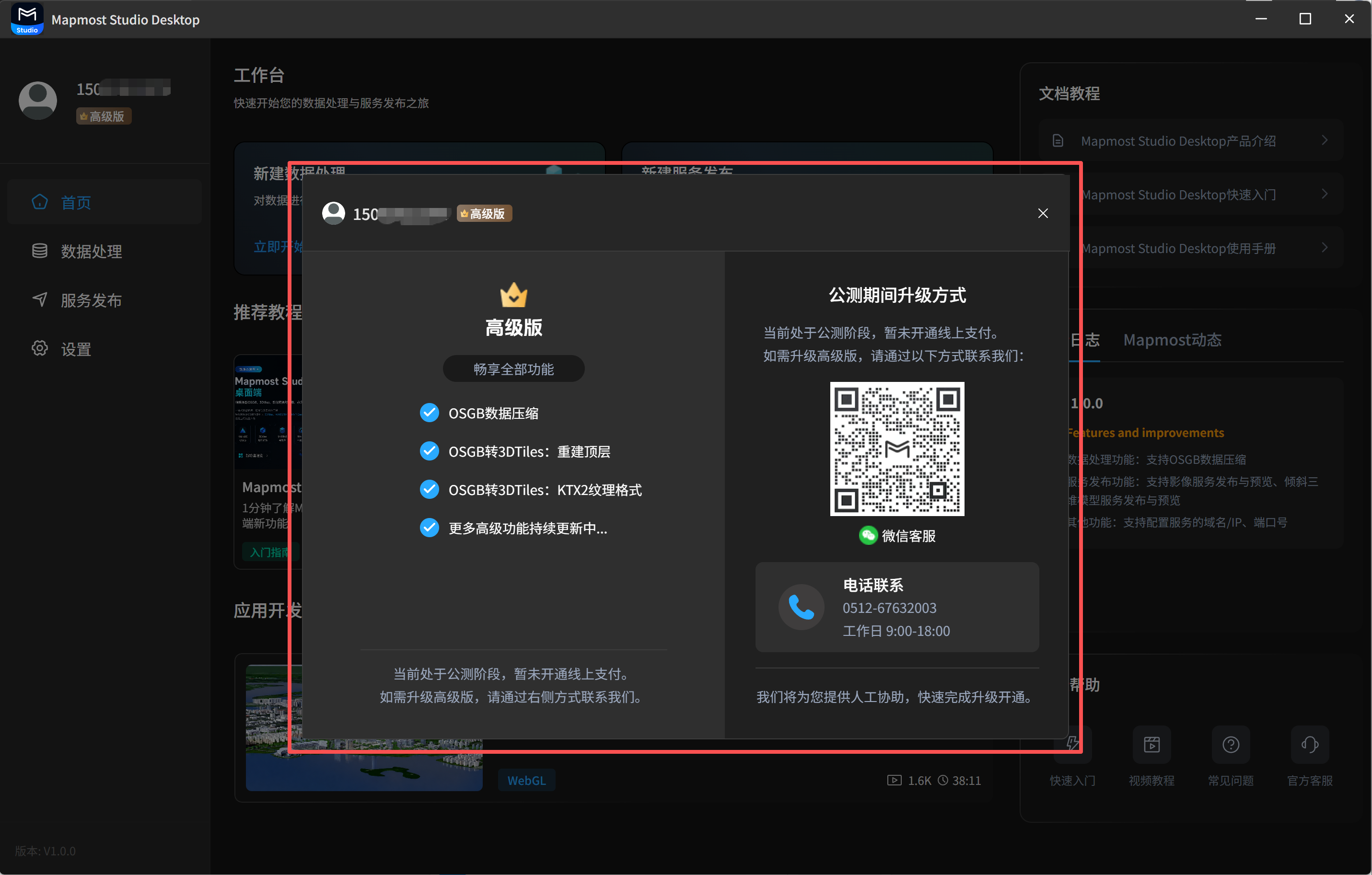Click the OSGB转3DTiles：重建顶层 feature row
Image resolution: width=1372 pixels, height=875 pixels.
click(515, 452)
